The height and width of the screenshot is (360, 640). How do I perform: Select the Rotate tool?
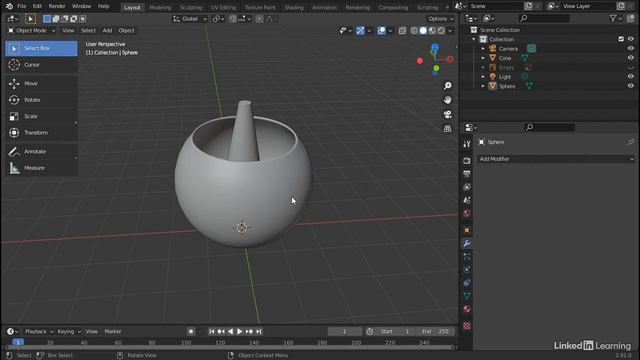point(41,100)
